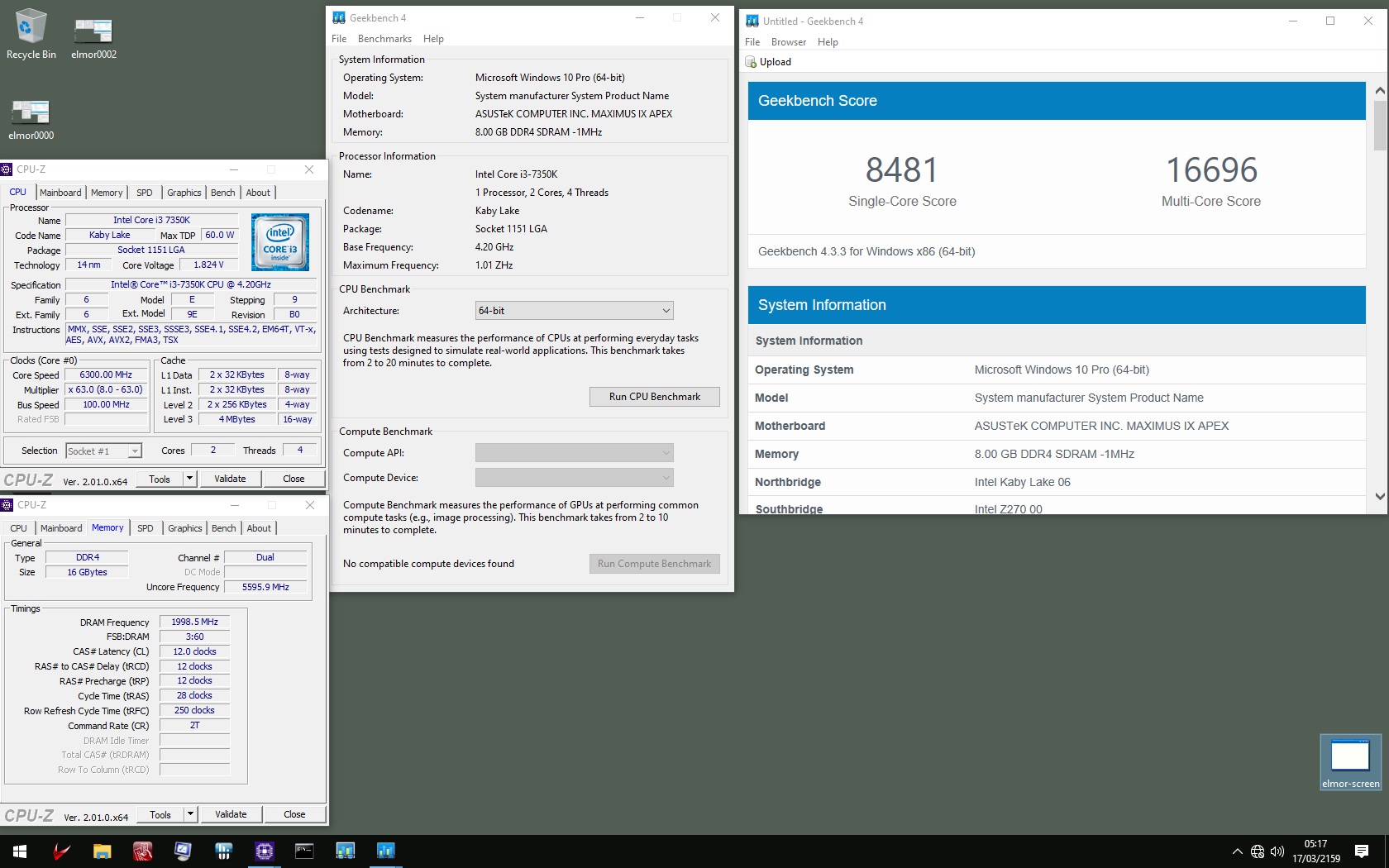Open the Windows Start menu
1389x868 pixels.
point(20,851)
